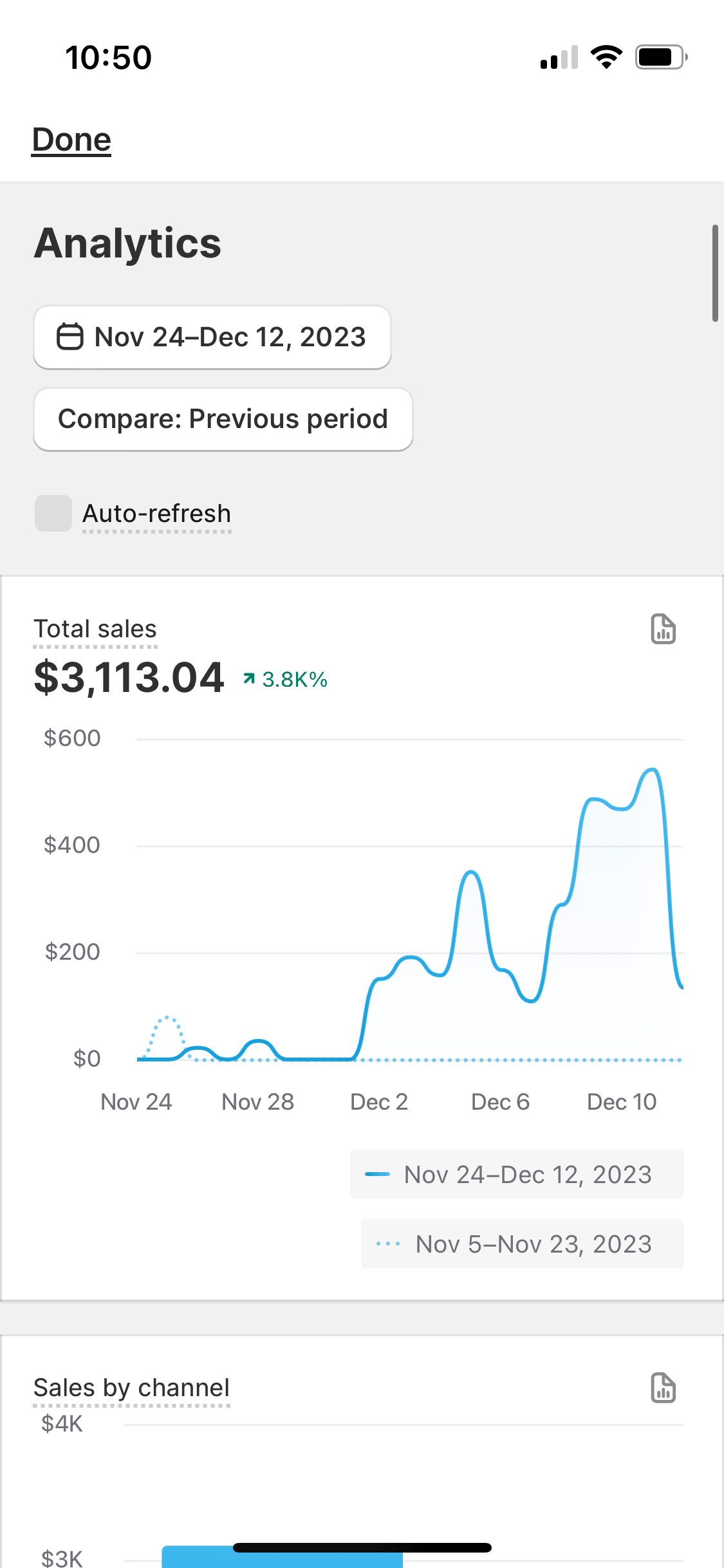
Task: Tap the Dec 6 label on chart axis
Action: coord(500,1102)
